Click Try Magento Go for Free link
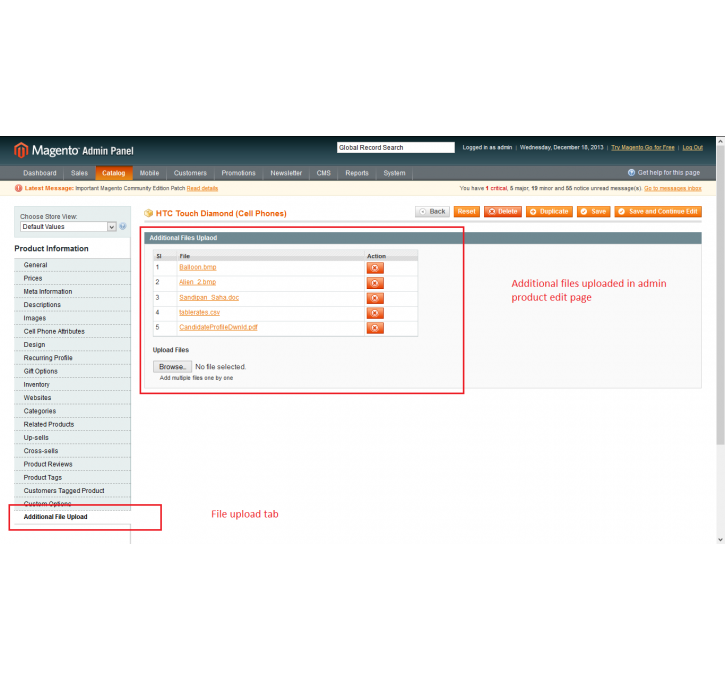 tap(643, 147)
